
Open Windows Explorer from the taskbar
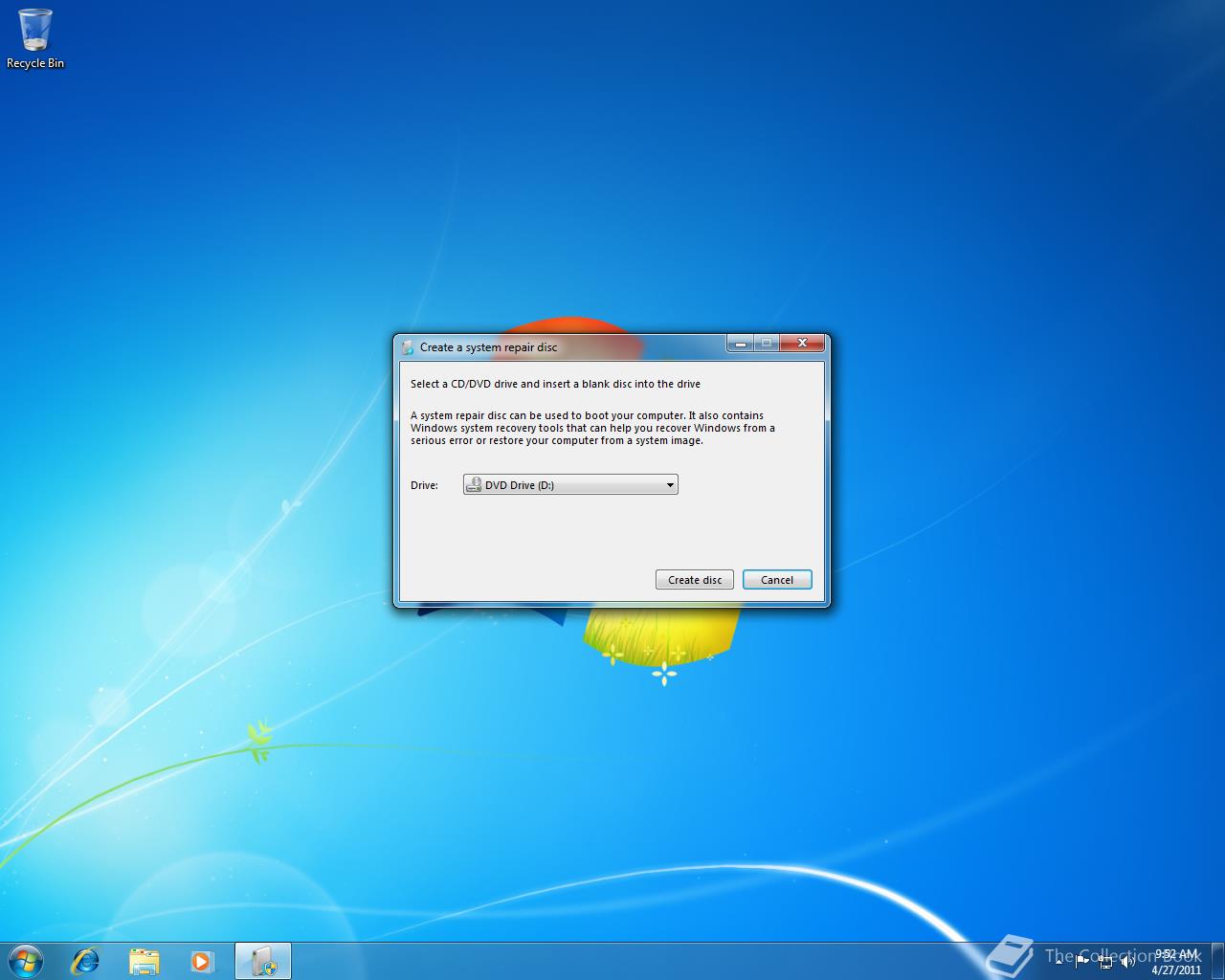tap(144, 960)
